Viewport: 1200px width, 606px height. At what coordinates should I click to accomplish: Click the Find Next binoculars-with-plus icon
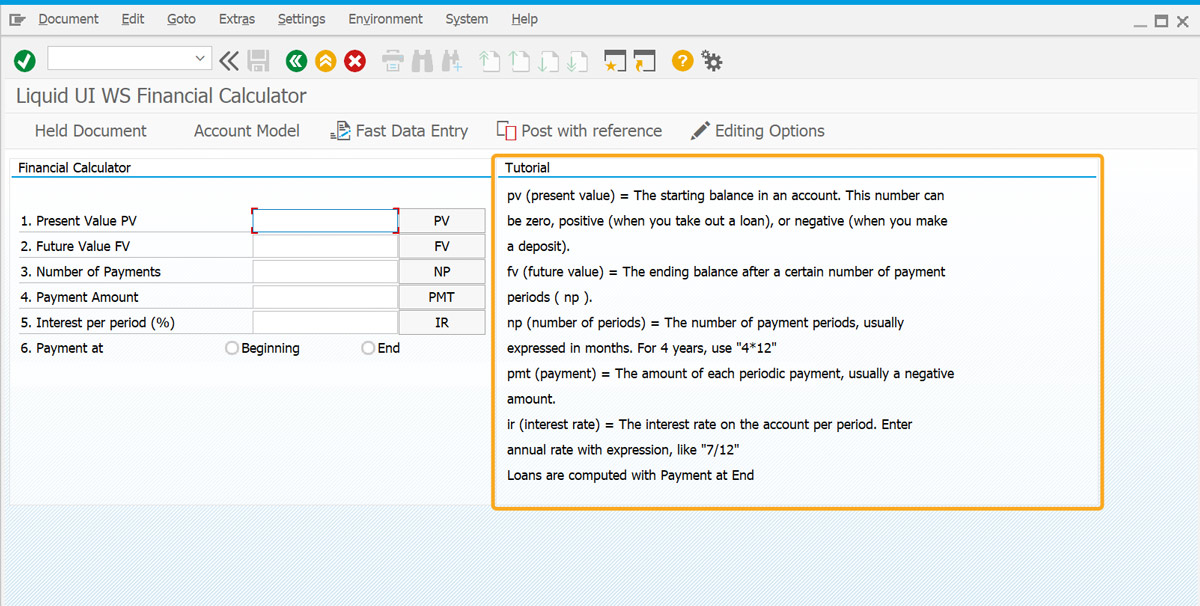452,61
